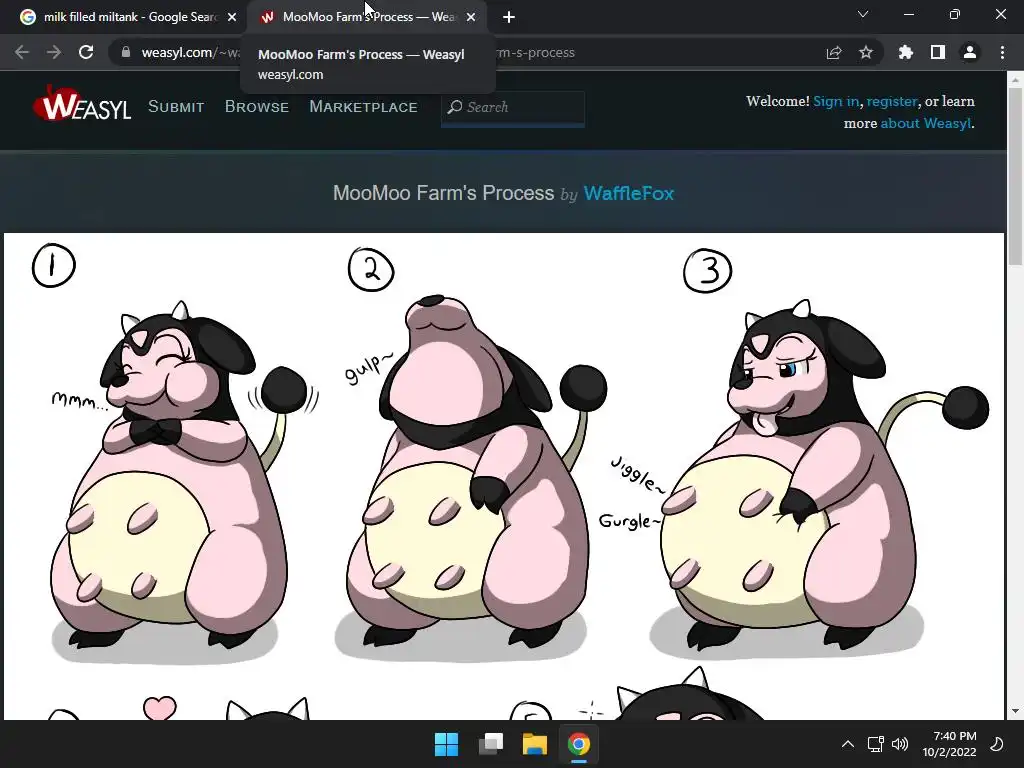Click the browser forward arrow
The width and height of the screenshot is (1024, 768).
54,52
